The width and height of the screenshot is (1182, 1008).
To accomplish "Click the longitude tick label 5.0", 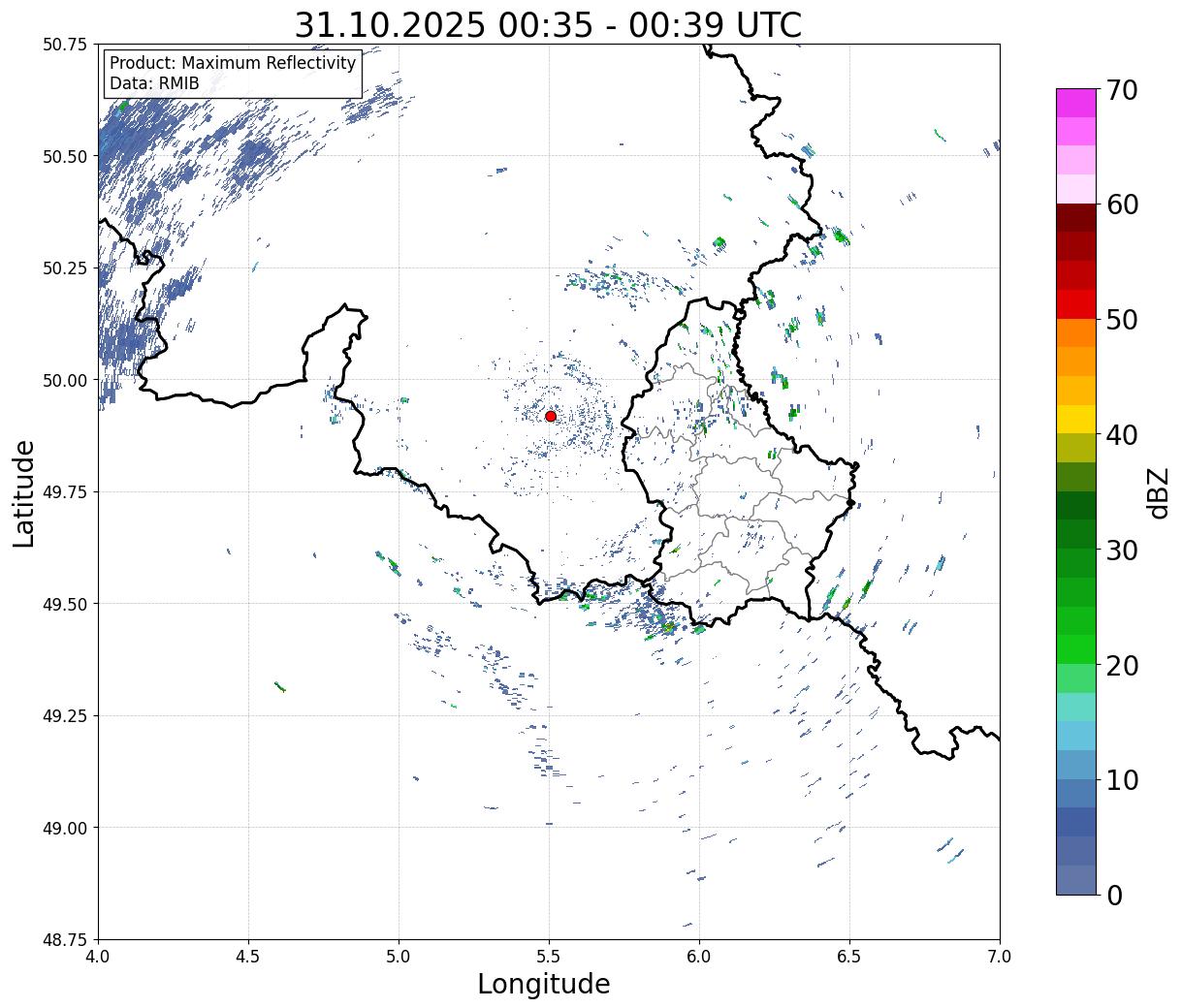I will pos(399,957).
